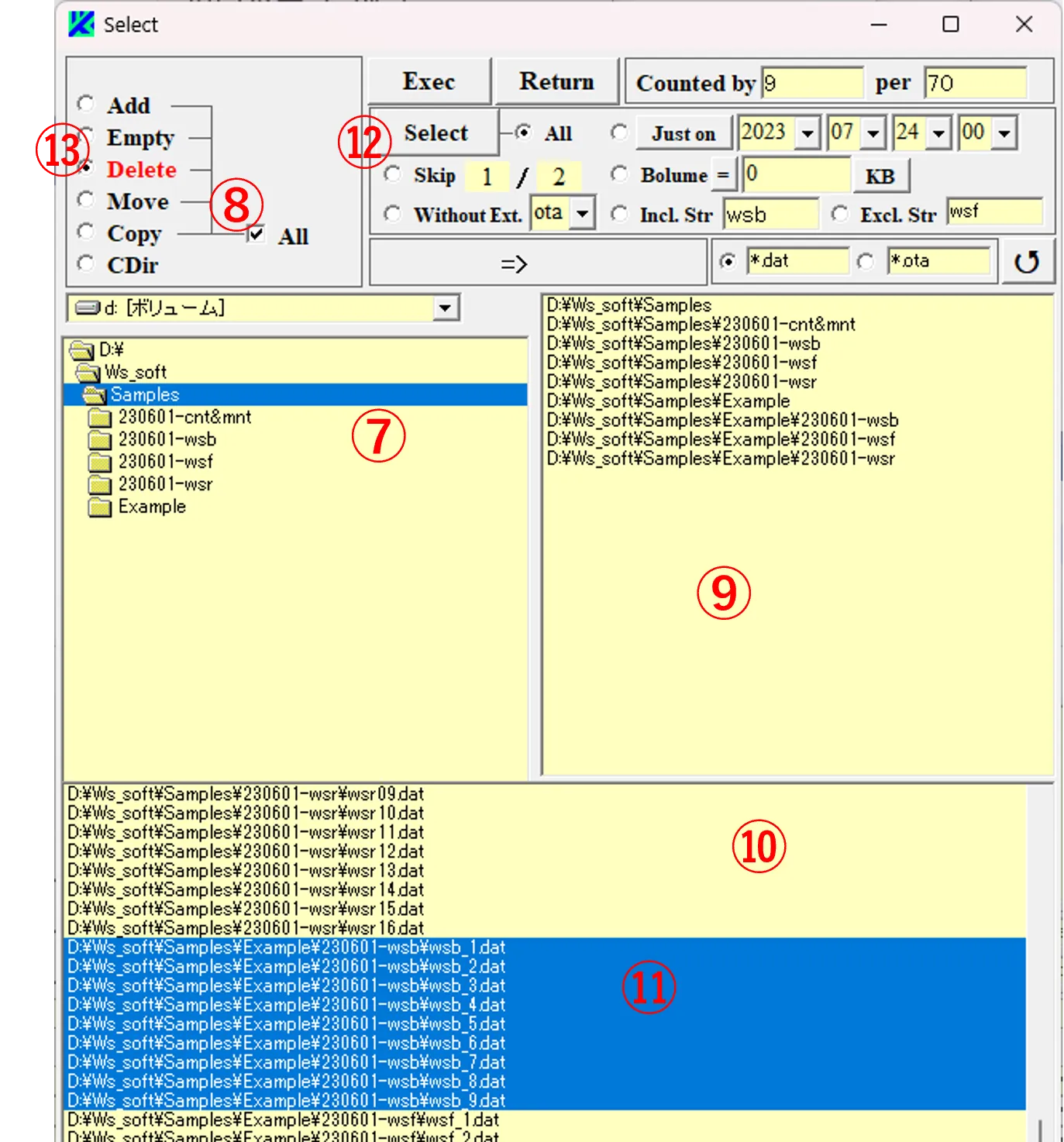Select wsb_1.dat file row
The height and width of the screenshot is (1142, 1064).
point(545,948)
